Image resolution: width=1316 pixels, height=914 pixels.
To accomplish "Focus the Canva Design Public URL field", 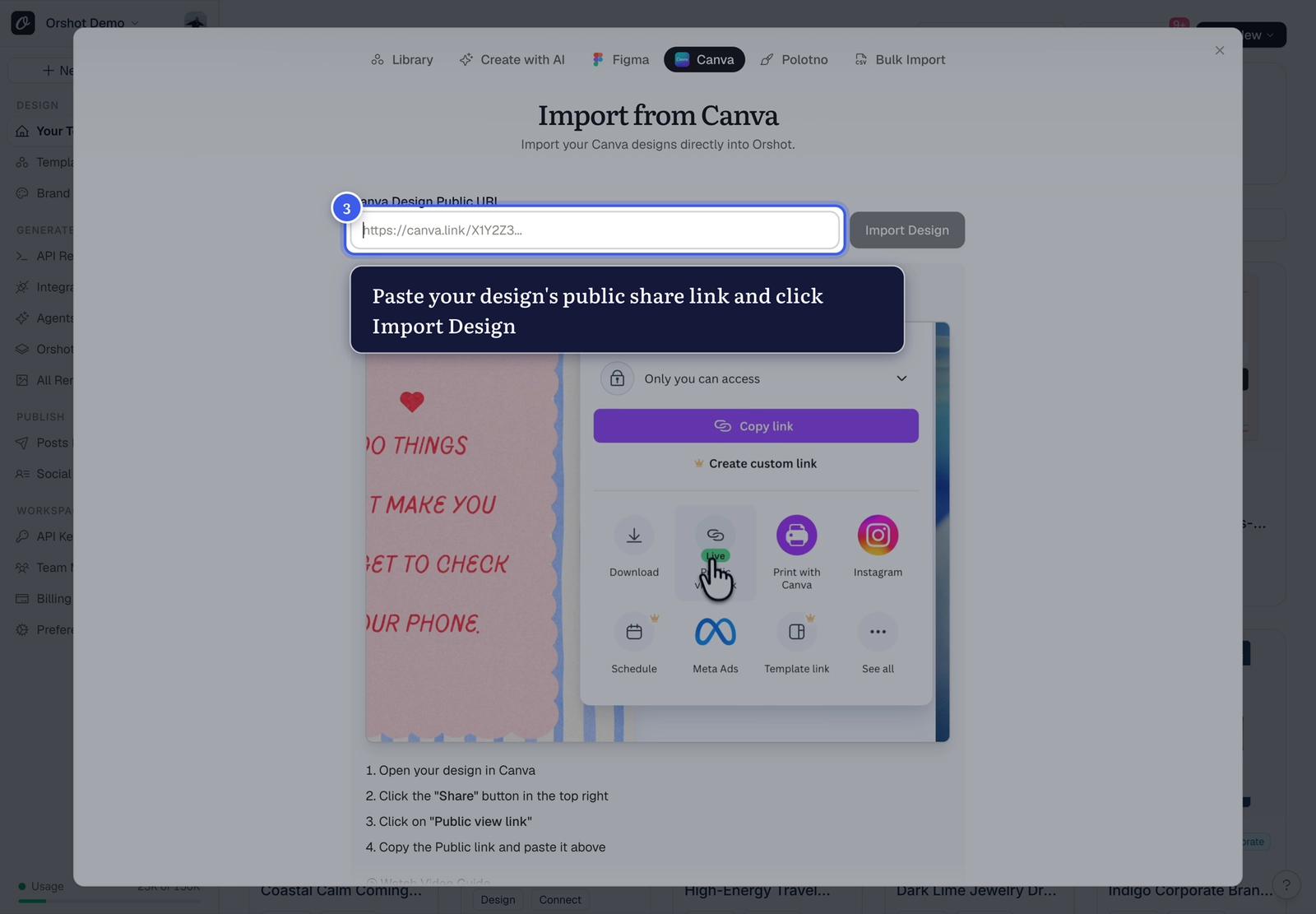I will (595, 230).
